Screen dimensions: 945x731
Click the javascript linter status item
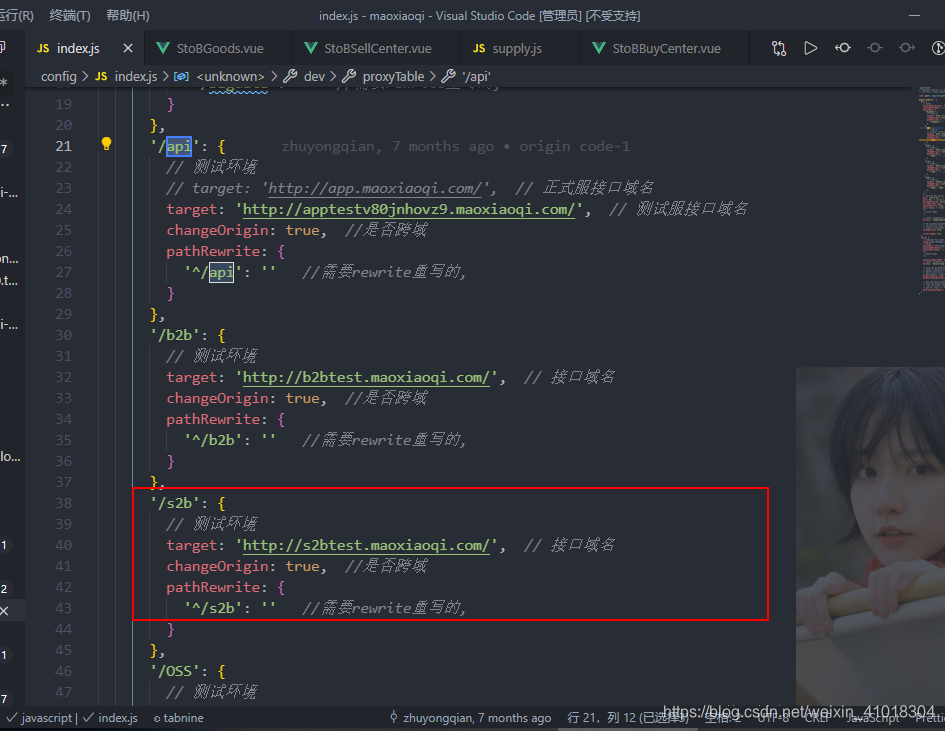click(x=39, y=718)
